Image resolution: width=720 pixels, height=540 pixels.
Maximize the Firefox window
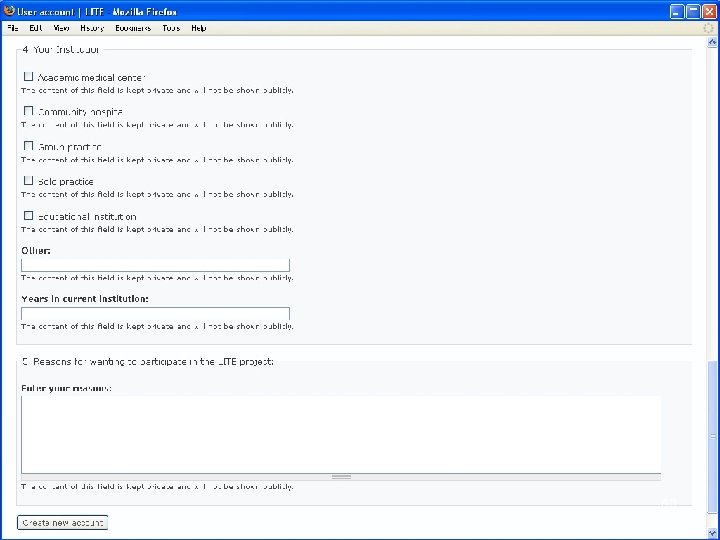(693, 12)
